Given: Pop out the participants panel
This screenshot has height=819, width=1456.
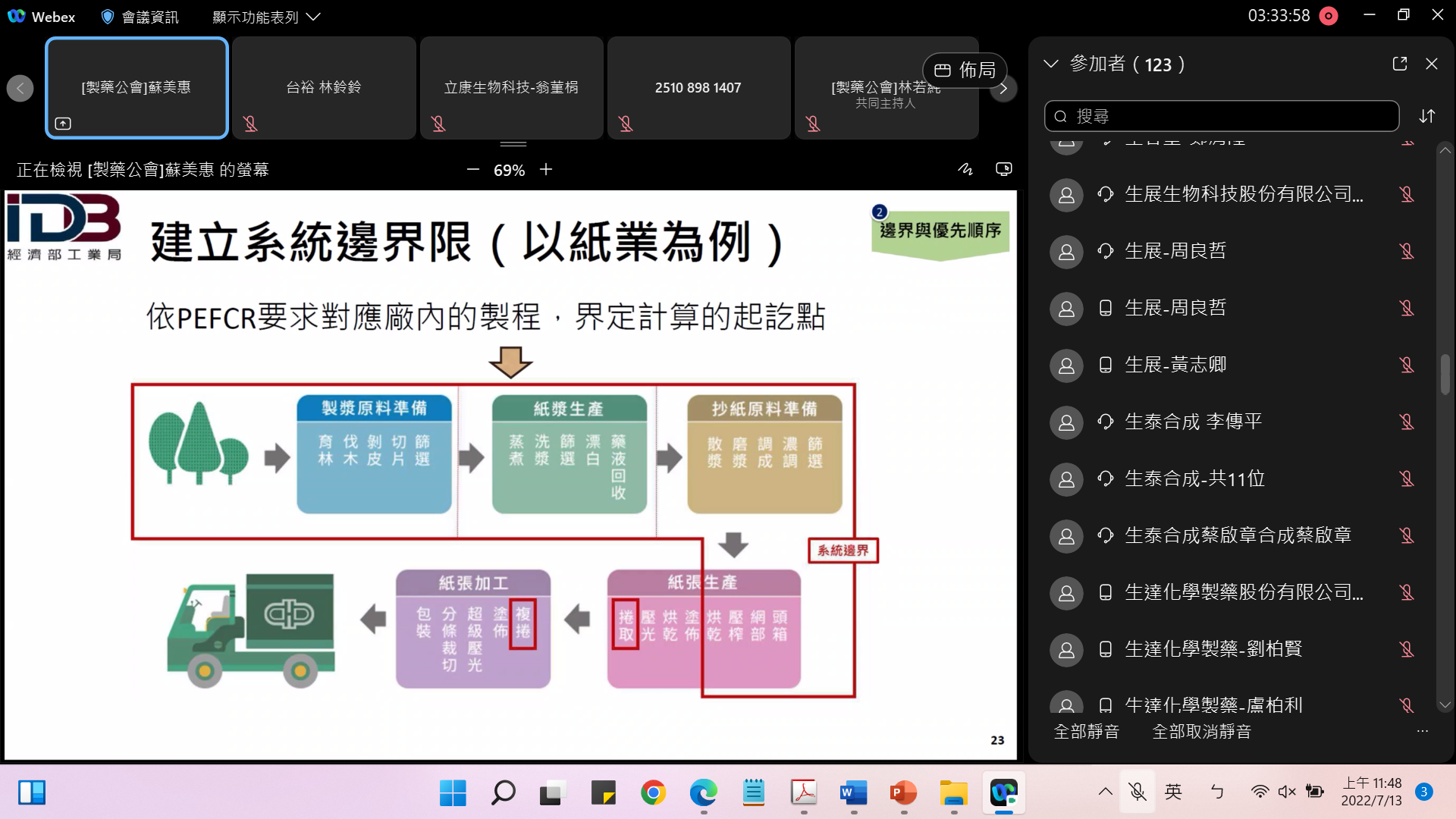Looking at the screenshot, I should click(1400, 64).
